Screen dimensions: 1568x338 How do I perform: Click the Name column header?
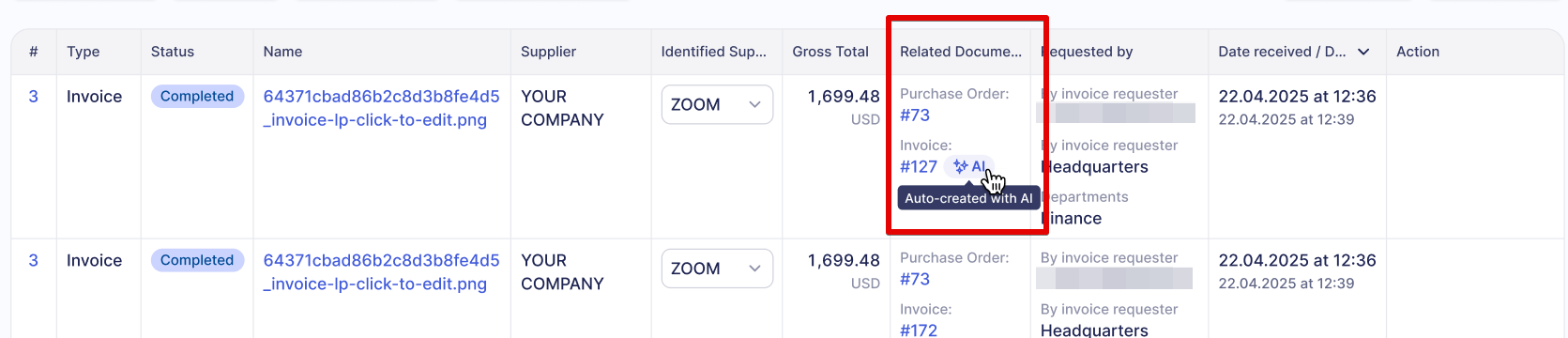point(282,52)
